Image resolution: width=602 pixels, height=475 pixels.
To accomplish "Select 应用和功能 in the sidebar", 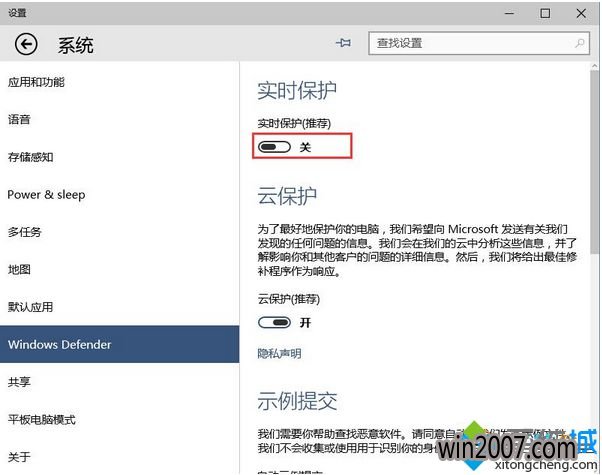I will (x=38, y=82).
